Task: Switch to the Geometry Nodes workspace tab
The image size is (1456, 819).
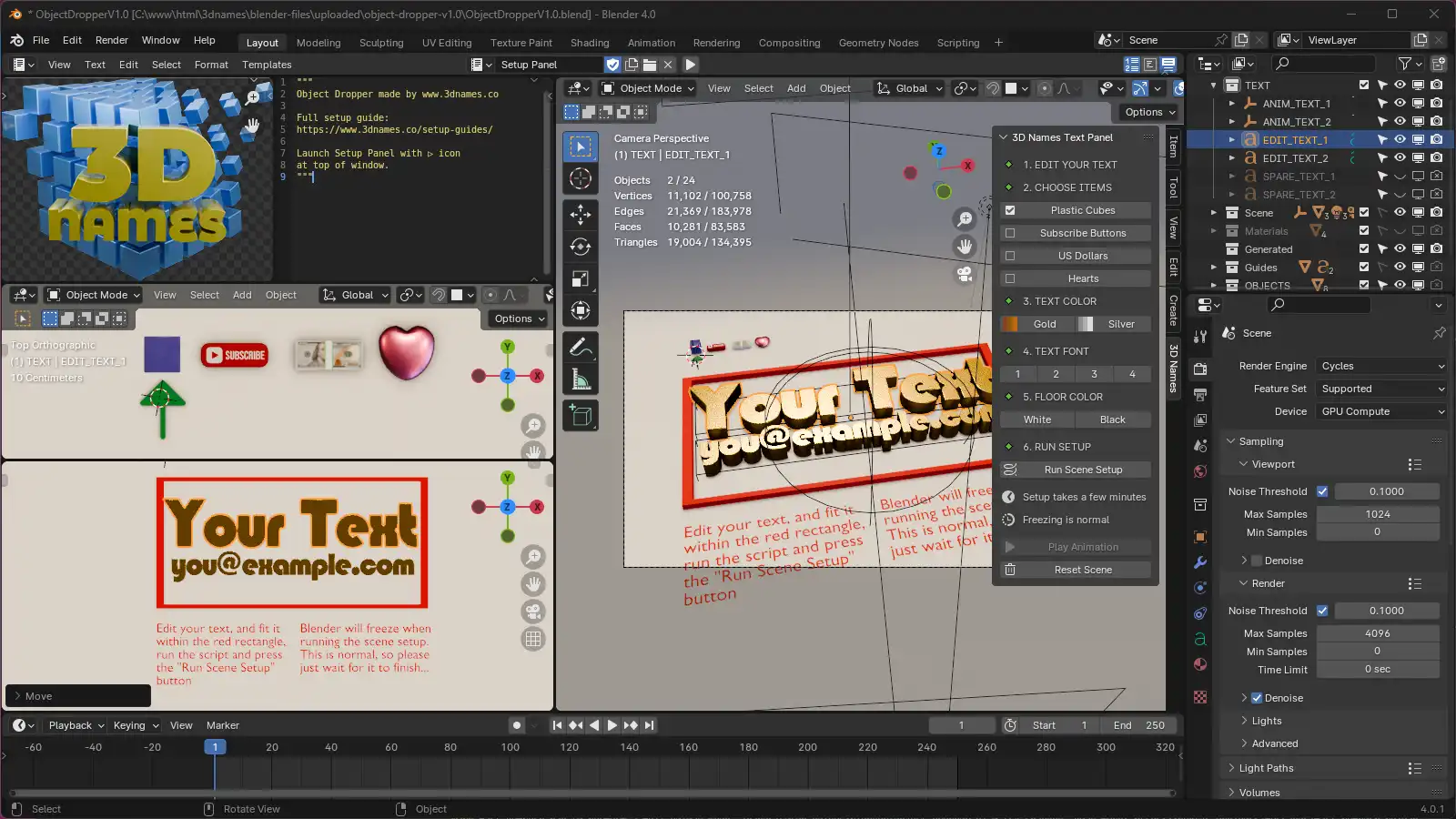Action: point(878,43)
